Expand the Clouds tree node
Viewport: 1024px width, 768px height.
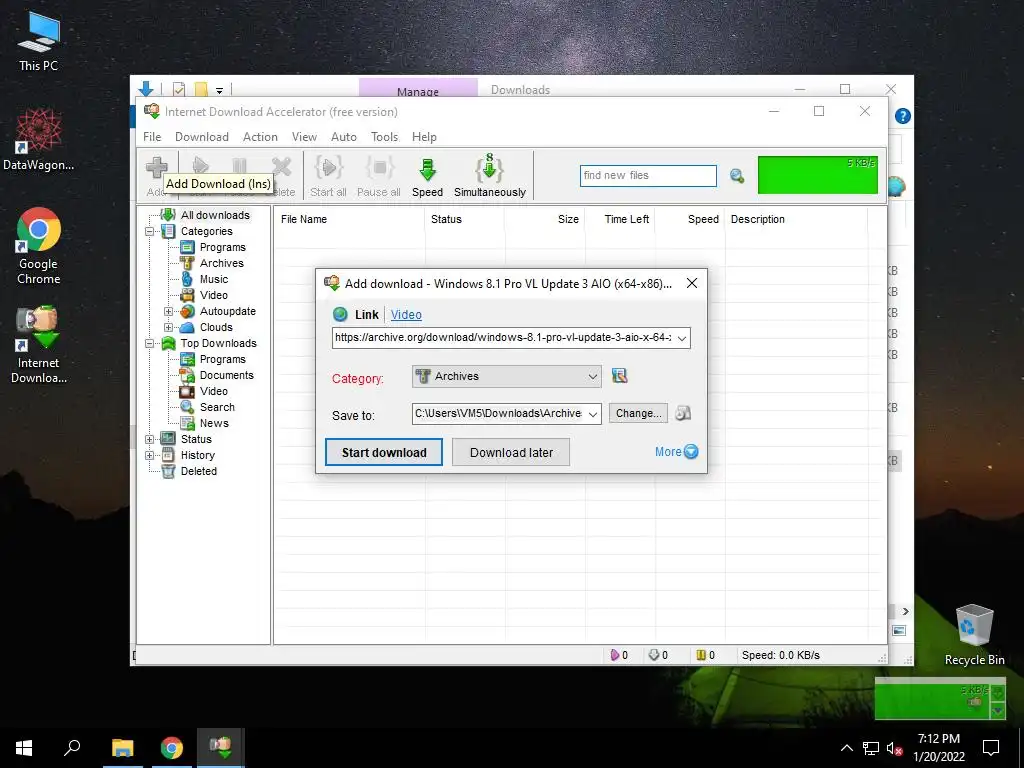[168, 327]
